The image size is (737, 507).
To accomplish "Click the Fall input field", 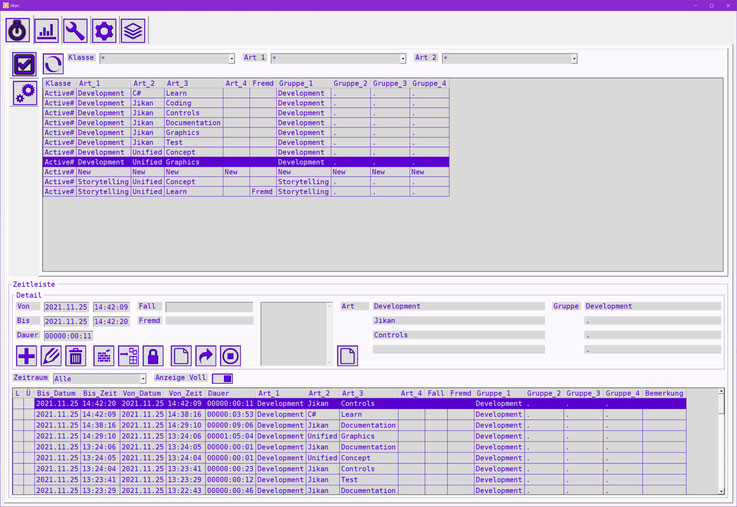I will pos(209,307).
